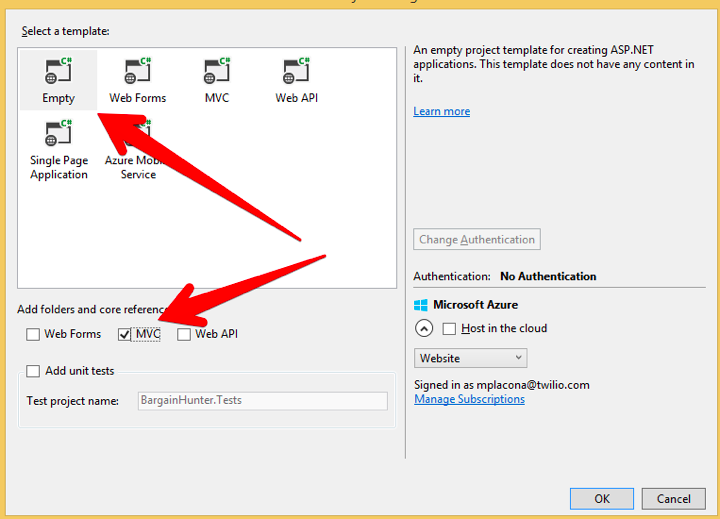Enable the Web Forms core references checkbox
720x519 pixels.
pyautogui.click(x=33, y=334)
